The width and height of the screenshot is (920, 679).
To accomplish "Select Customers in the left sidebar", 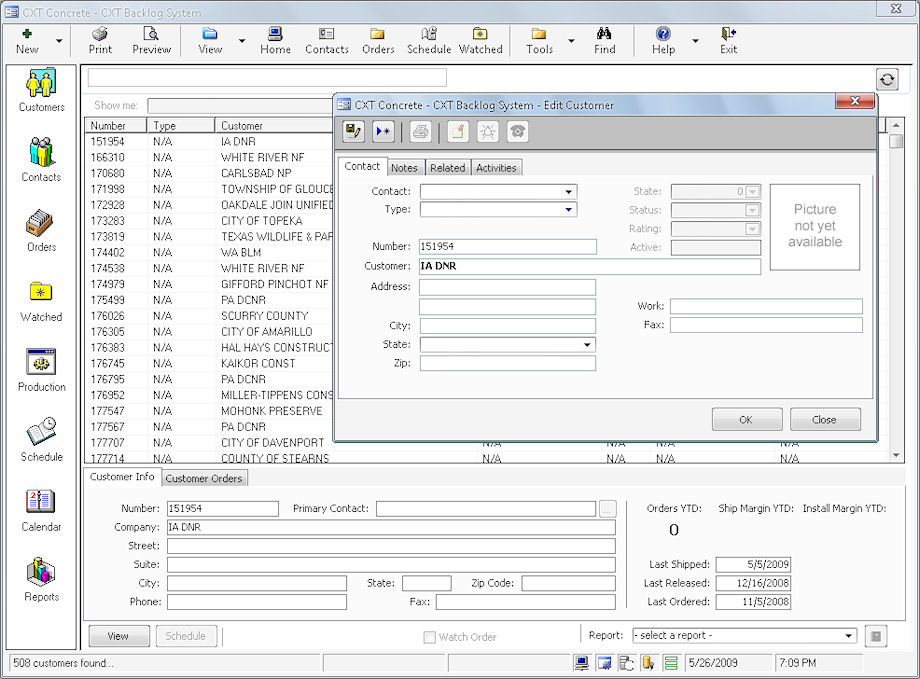I will tap(41, 90).
